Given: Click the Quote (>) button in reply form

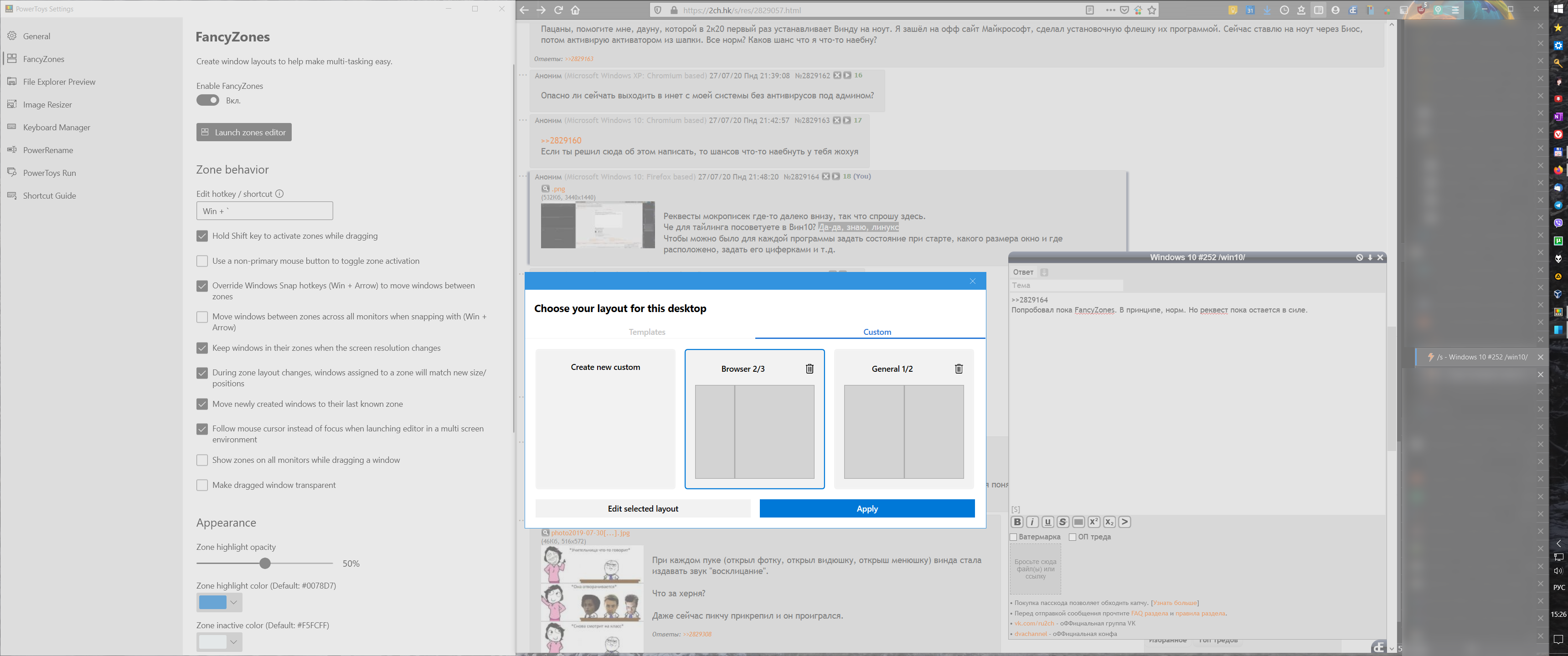Looking at the screenshot, I should click(x=1124, y=522).
